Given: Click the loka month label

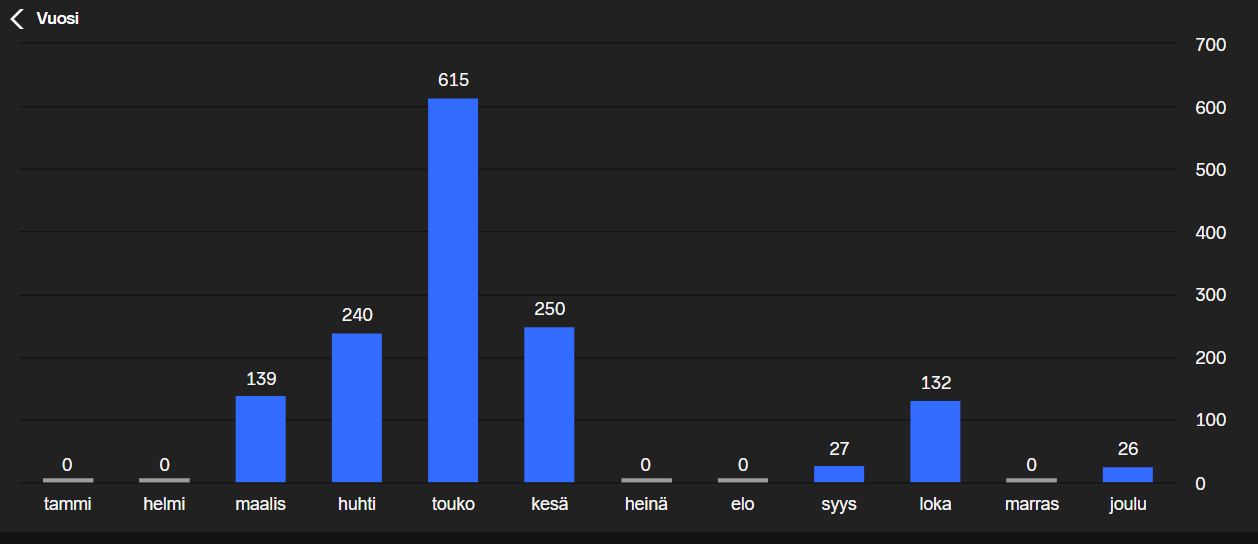Looking at the screenshot, I should [x=935, y=504].
